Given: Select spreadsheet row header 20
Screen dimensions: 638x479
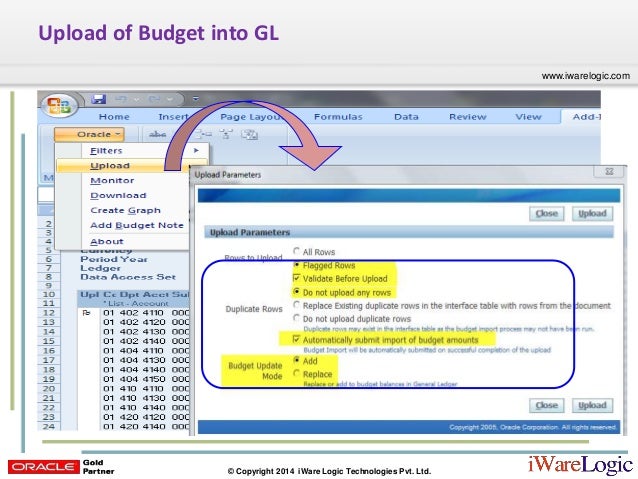Looking at the screenshot, I should pos(48,389).
